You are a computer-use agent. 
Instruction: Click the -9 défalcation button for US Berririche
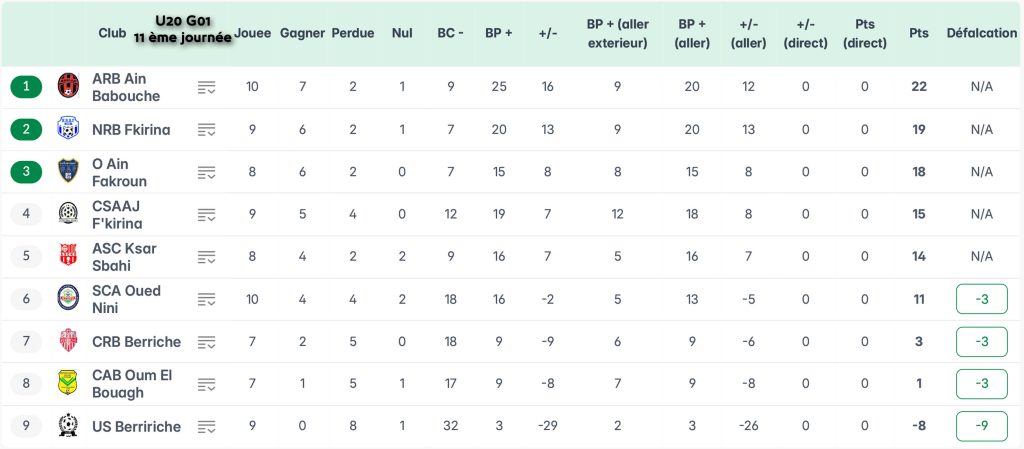(x=981, y=426)
